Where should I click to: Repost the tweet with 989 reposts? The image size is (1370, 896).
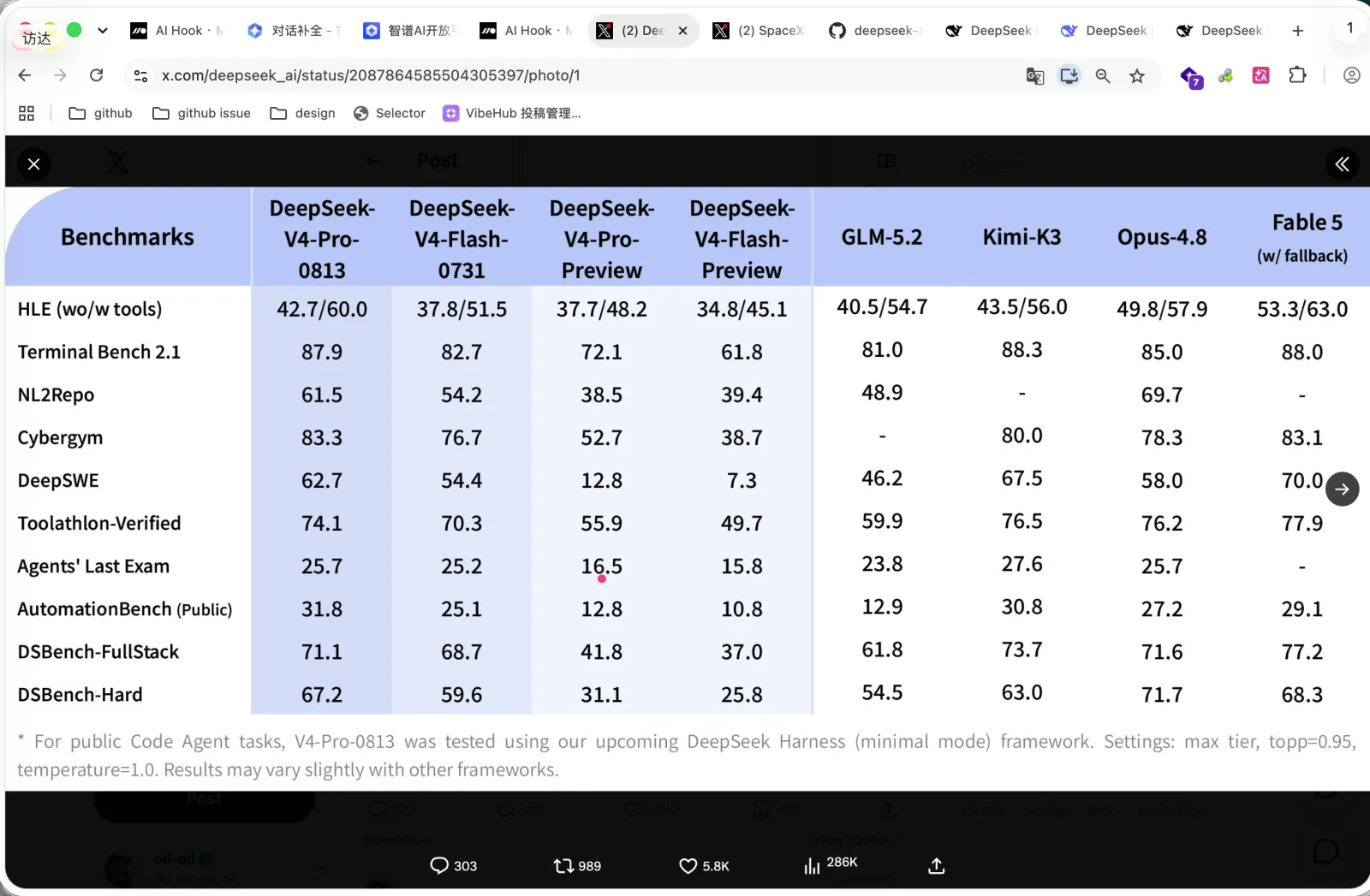click(577, 865)
